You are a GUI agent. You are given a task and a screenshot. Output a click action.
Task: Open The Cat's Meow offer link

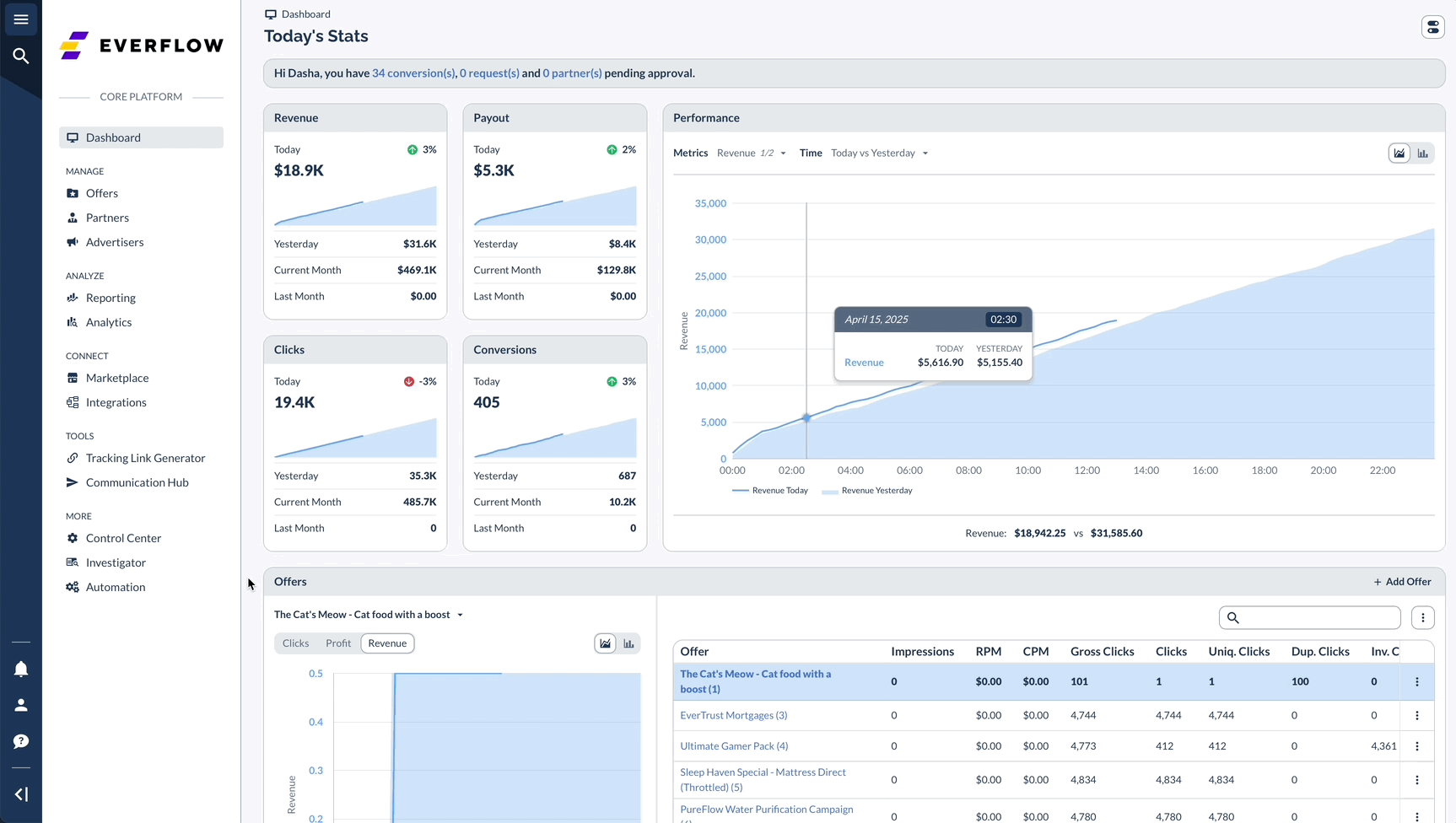(x=756, y=681)
